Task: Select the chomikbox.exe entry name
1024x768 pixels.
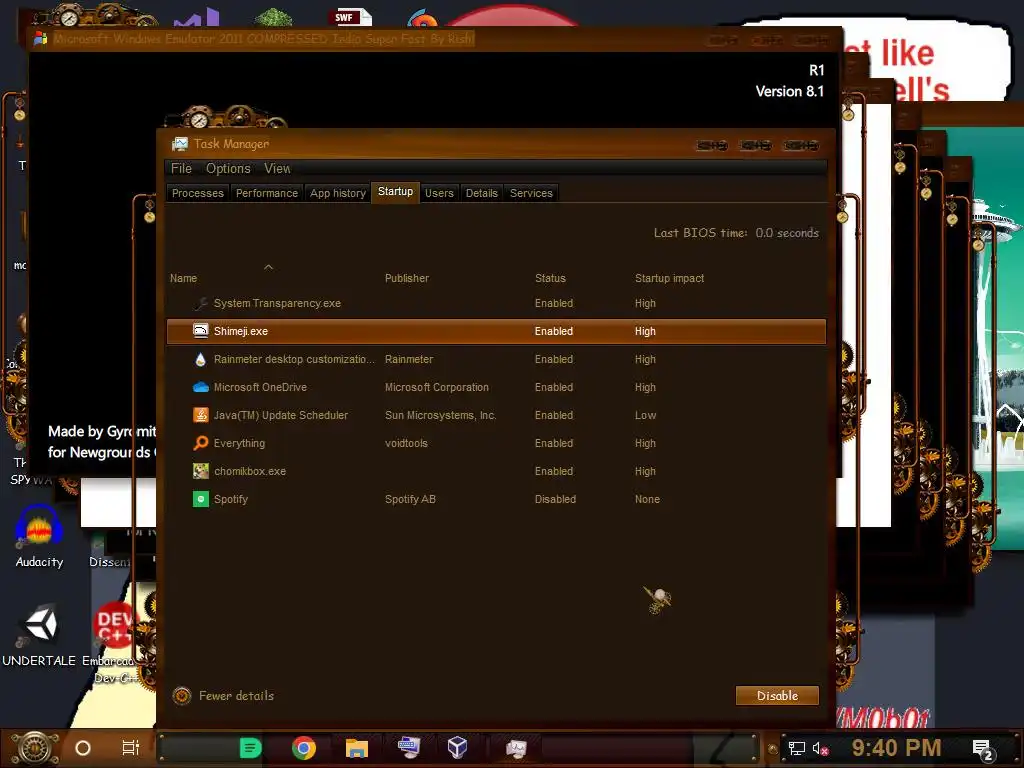Action: (x=249, y=471)
